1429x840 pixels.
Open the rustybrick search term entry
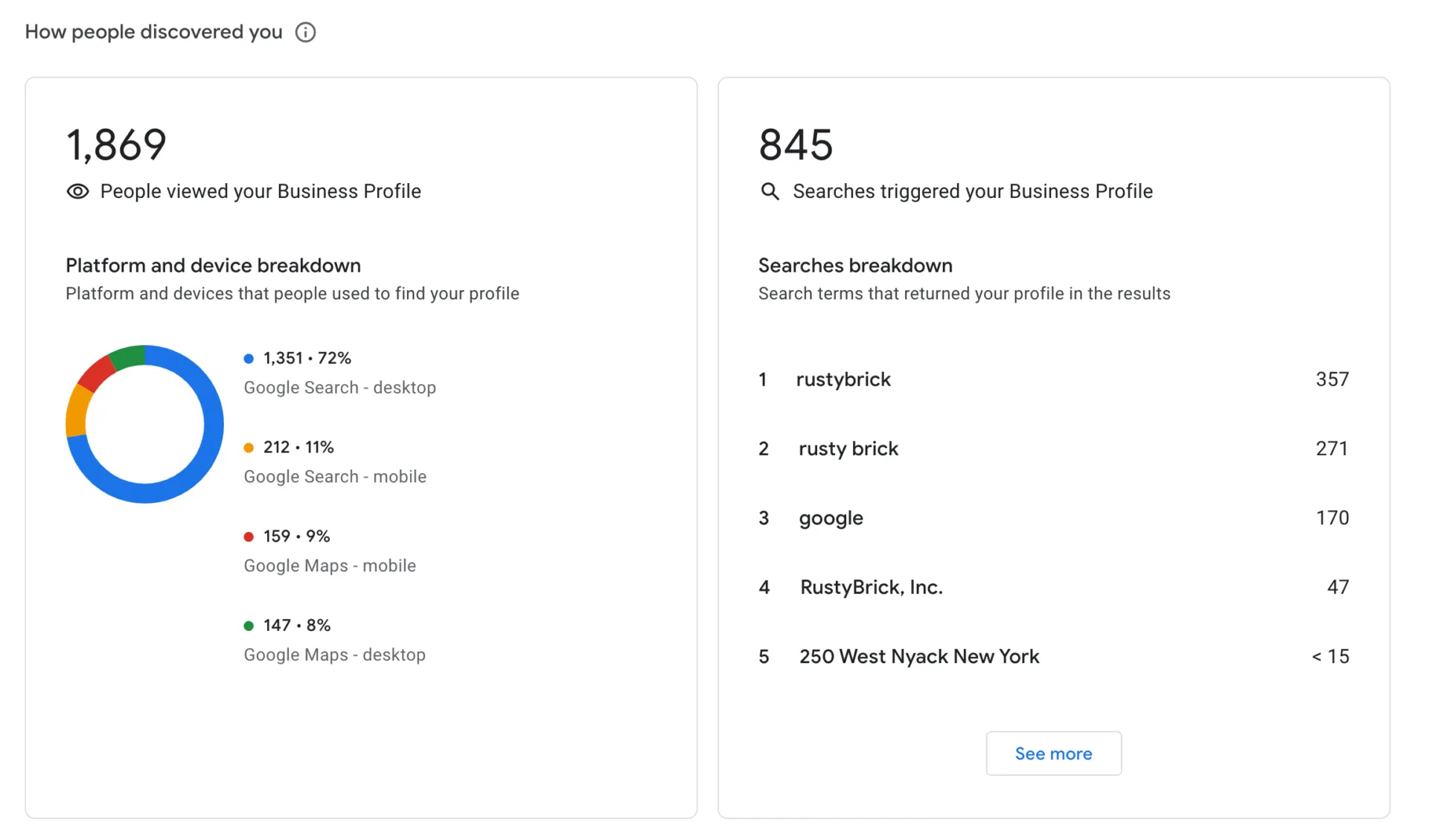844,379
